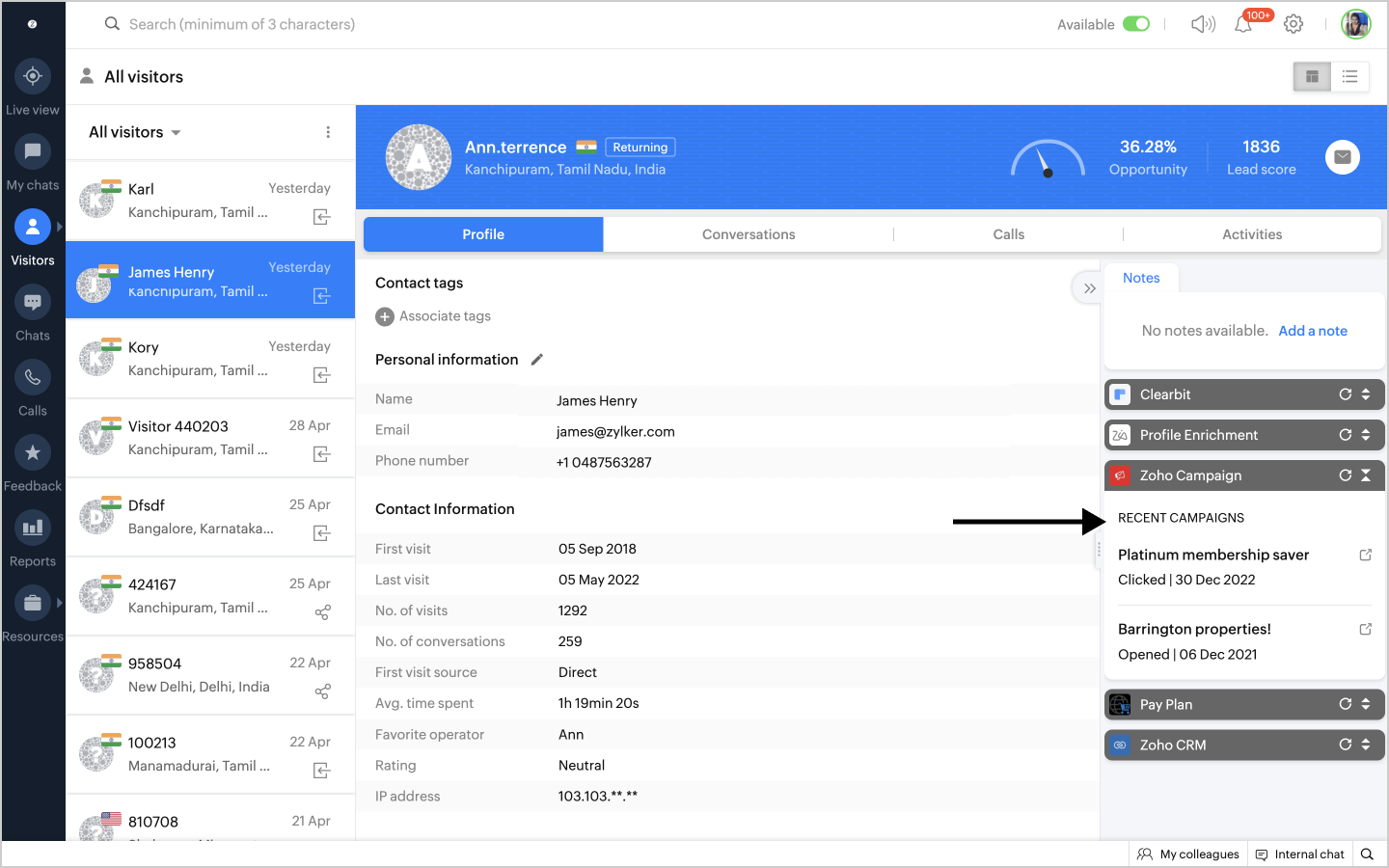
Task: Click the notifications bell icon
Action: coord(1243,25)
